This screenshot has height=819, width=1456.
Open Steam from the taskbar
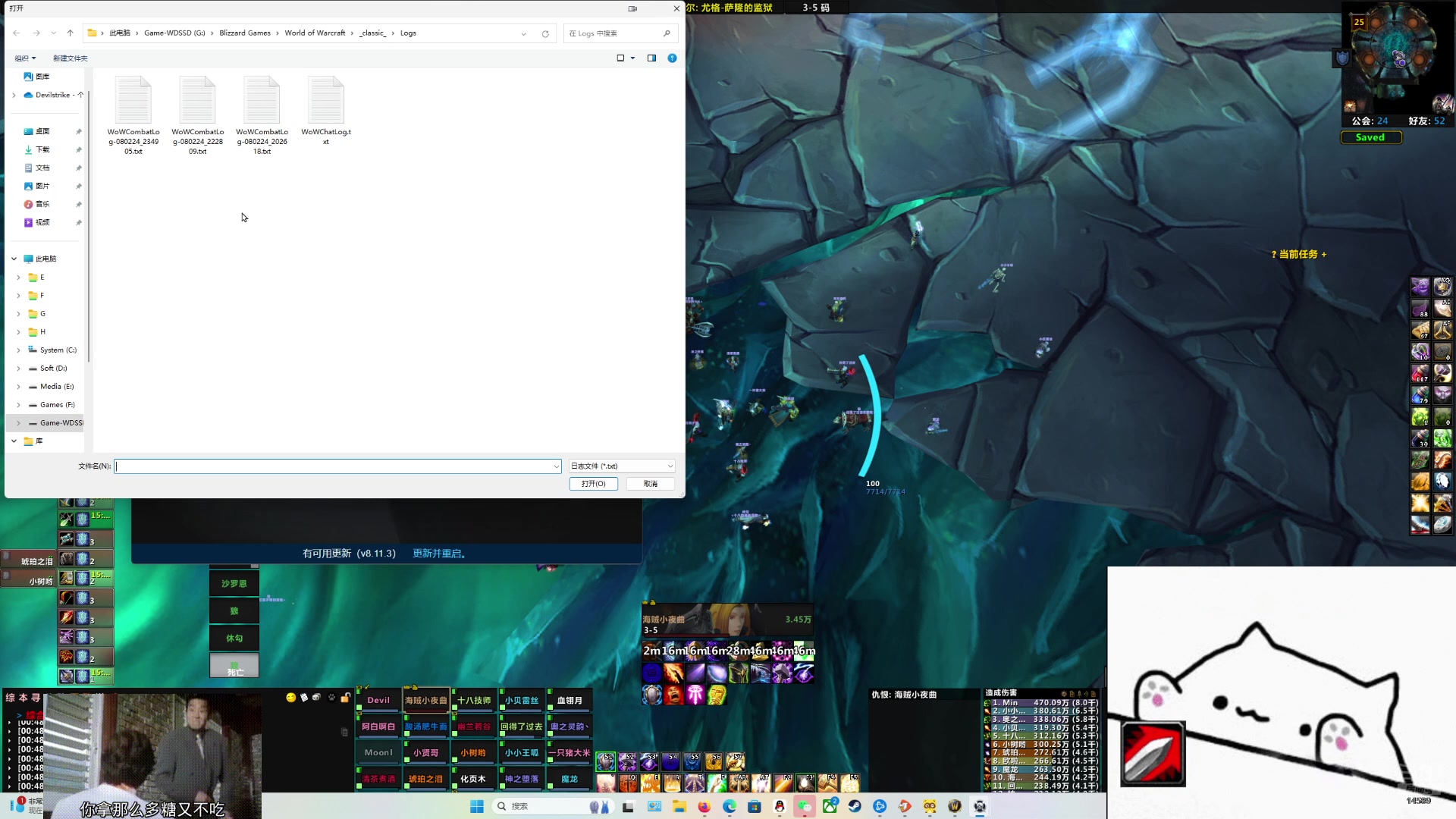855,806
